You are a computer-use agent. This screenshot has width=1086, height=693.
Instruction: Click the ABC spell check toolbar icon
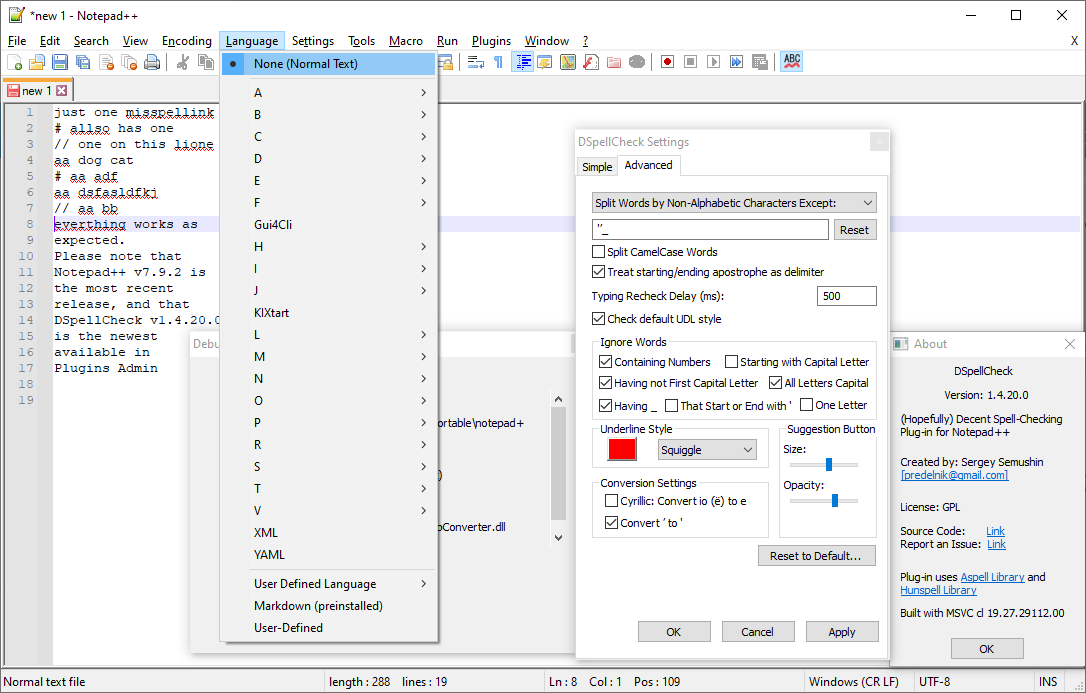pyautogui.click(x=792, y=61)
